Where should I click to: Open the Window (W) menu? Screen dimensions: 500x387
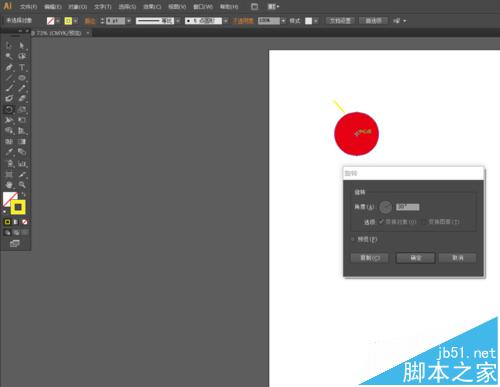[203, 7]
